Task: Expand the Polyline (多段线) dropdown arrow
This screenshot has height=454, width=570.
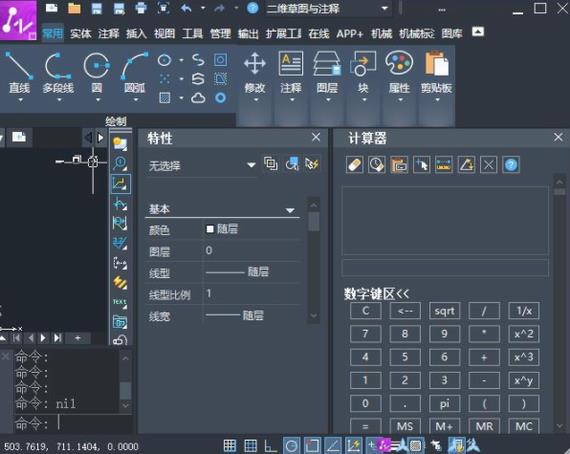Action: (x=59, y=100)
